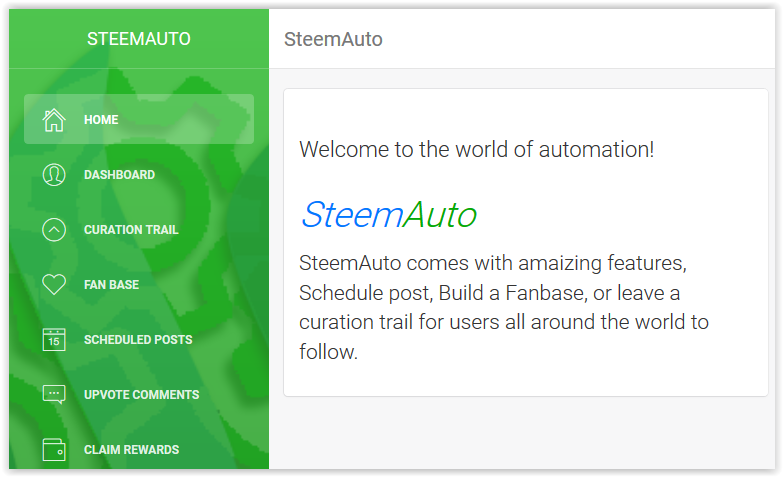The width and height of the screenshot is (783, 477).
Task: Open the Upvote Comments speech bubble icon
Action: (x=54, y=395)
